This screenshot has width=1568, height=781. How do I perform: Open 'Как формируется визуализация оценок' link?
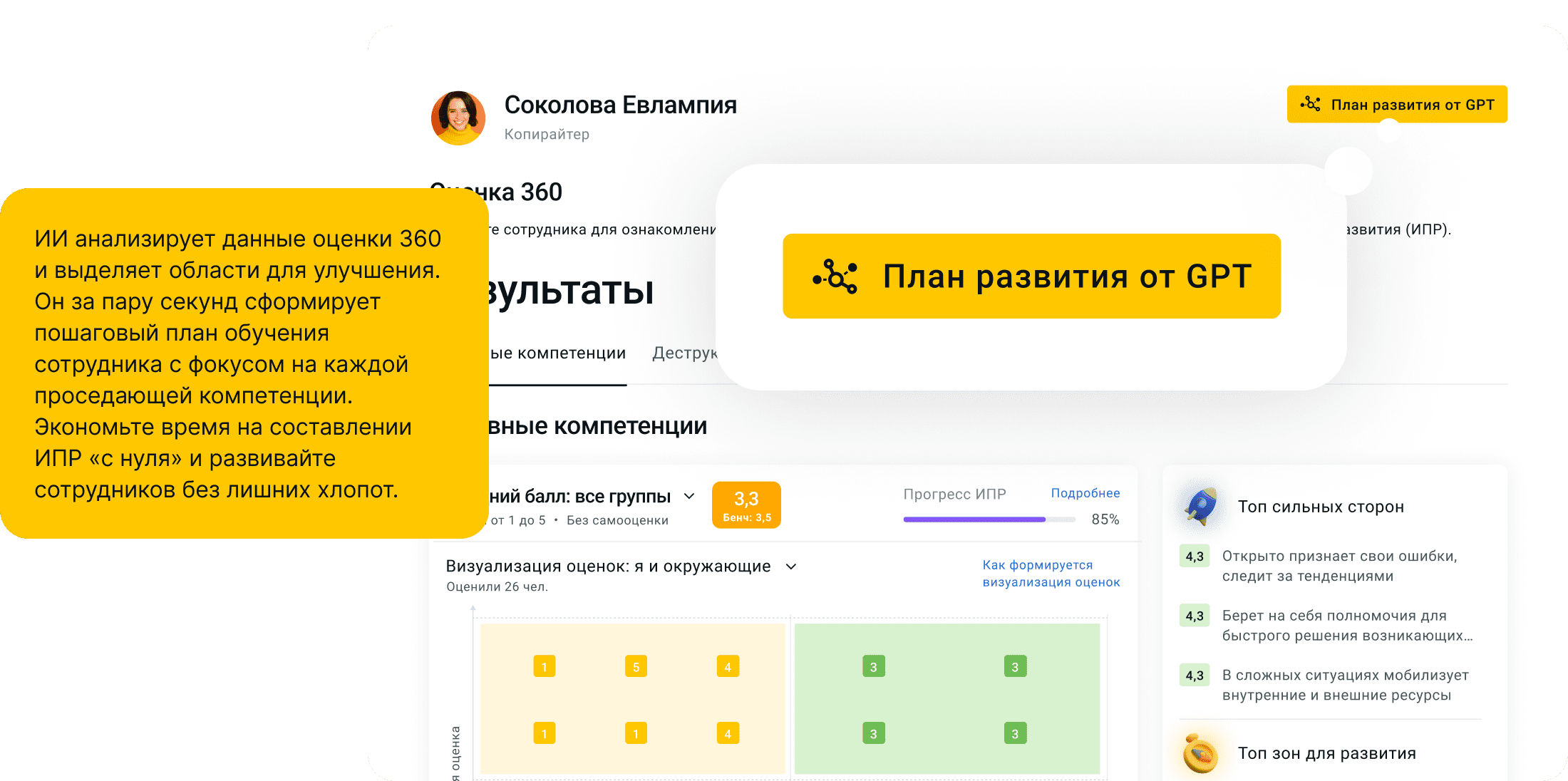pyautogui.click(x=1051, y=574)
